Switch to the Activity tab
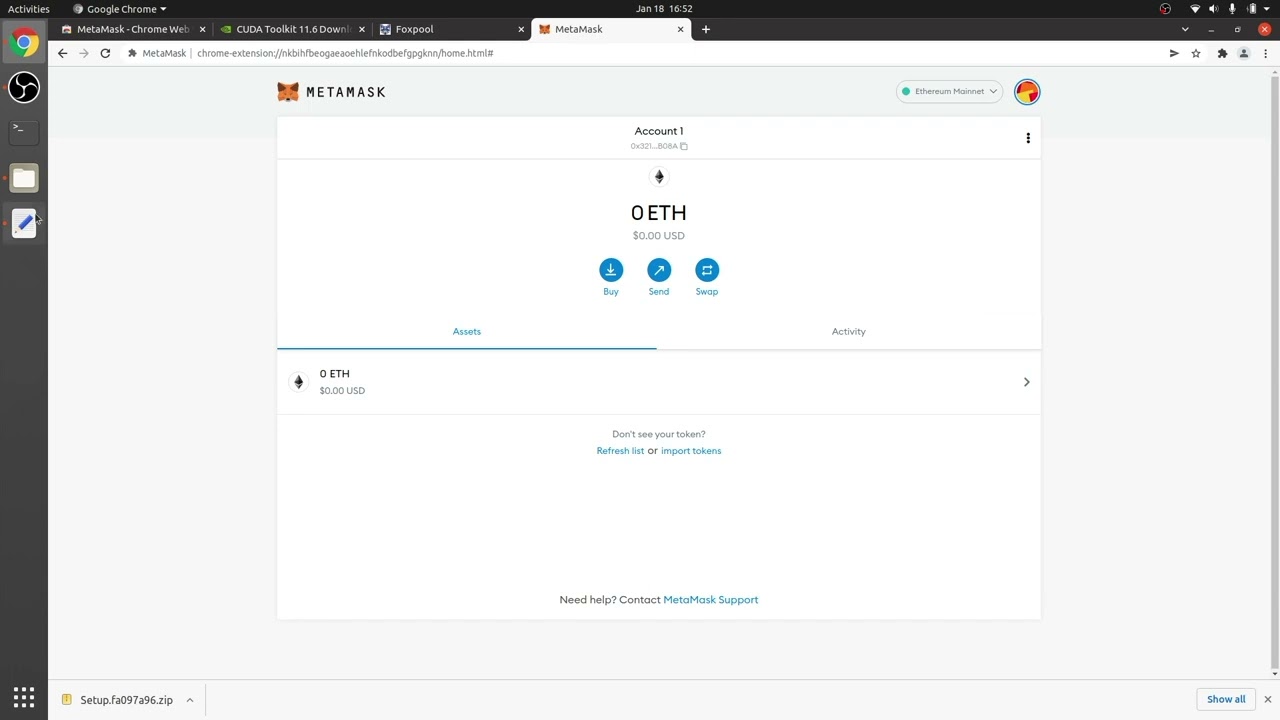This screenshot has width=1280, height=720. pos(849,331)
